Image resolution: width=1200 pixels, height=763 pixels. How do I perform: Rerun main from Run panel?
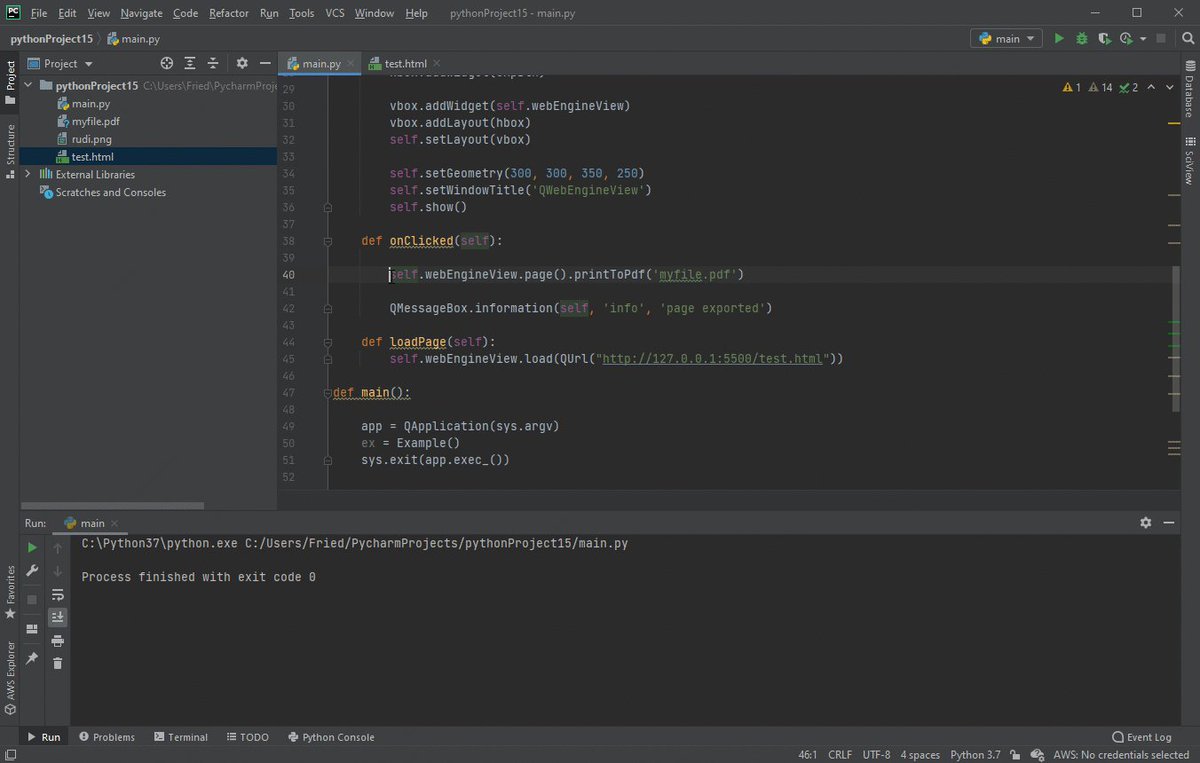[32, 547]
